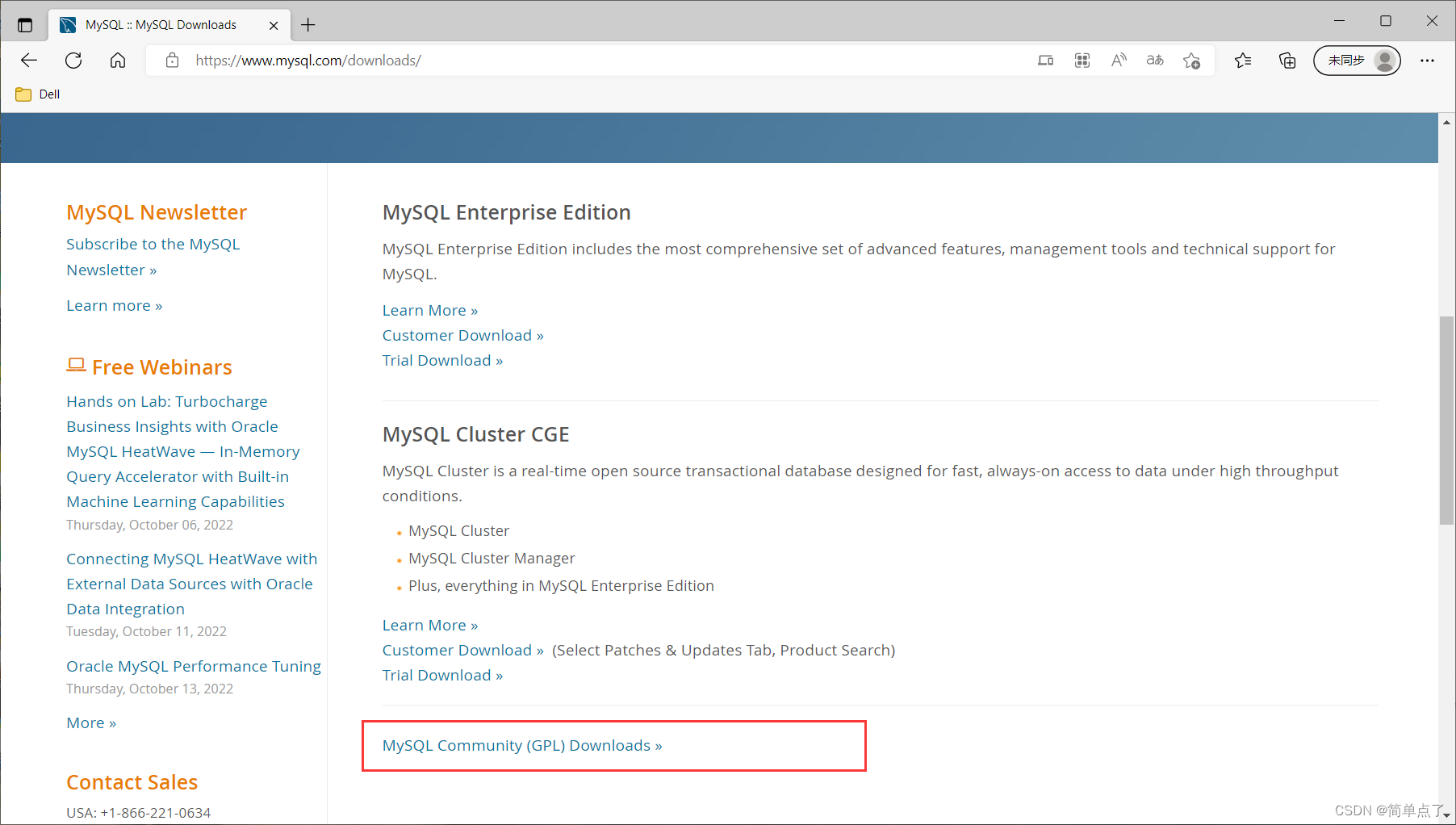This screenshot has width=1456, height=825.
Task: Click the browser back arrow
Action: (x=29, y=61)
